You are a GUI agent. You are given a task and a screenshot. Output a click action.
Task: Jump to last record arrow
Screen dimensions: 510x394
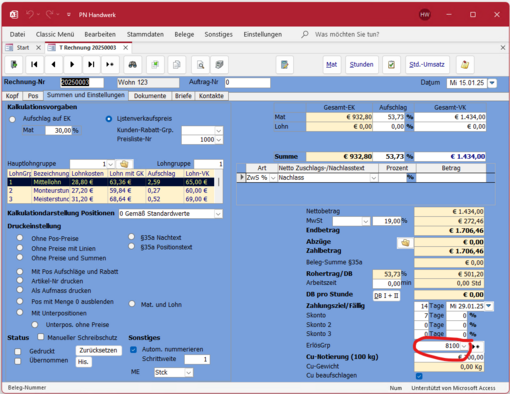coord(91,64)
